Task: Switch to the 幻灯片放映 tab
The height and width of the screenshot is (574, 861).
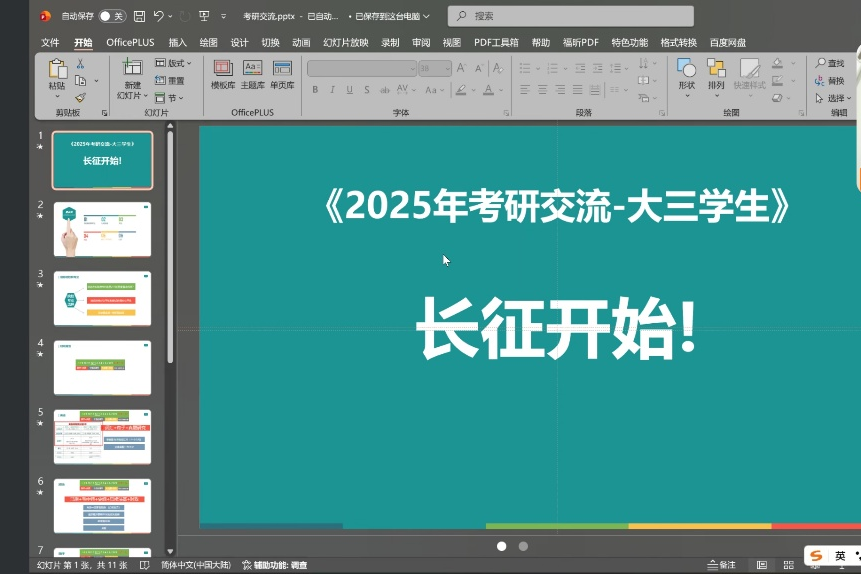Action: [x=346, y=43]
